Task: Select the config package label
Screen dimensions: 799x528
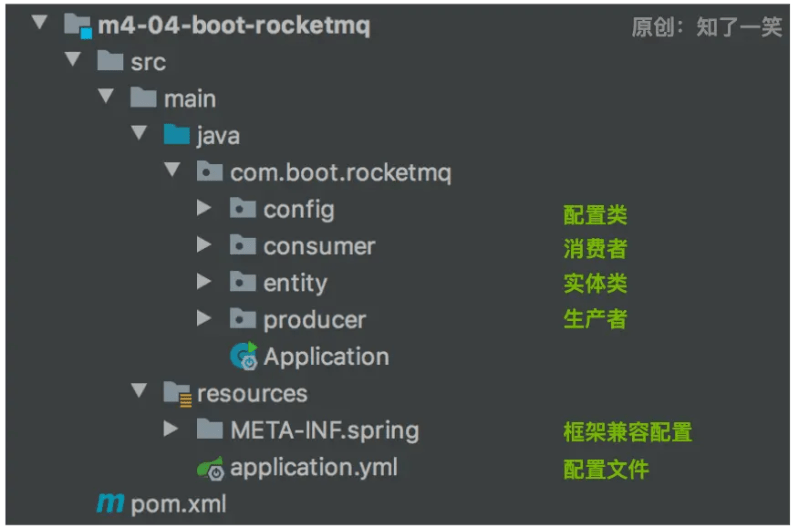Action: [299, 210]
